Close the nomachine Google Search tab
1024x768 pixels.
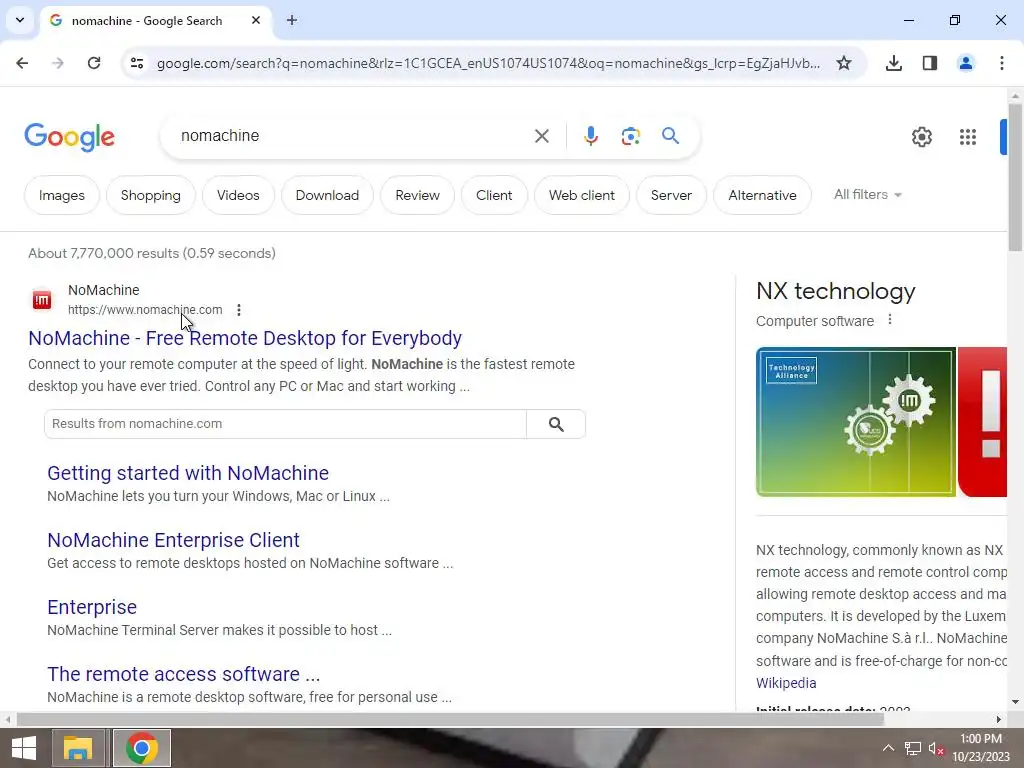click(256, 20)
